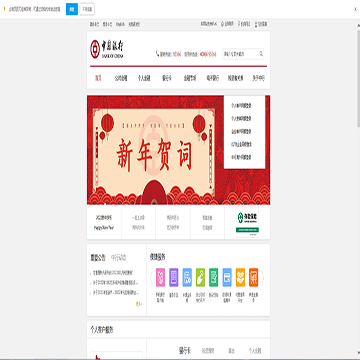Image resolution: width=360 pixels, height=360 pixels.
Task: Click the red-orange quick-service icon
Action: 254,277
